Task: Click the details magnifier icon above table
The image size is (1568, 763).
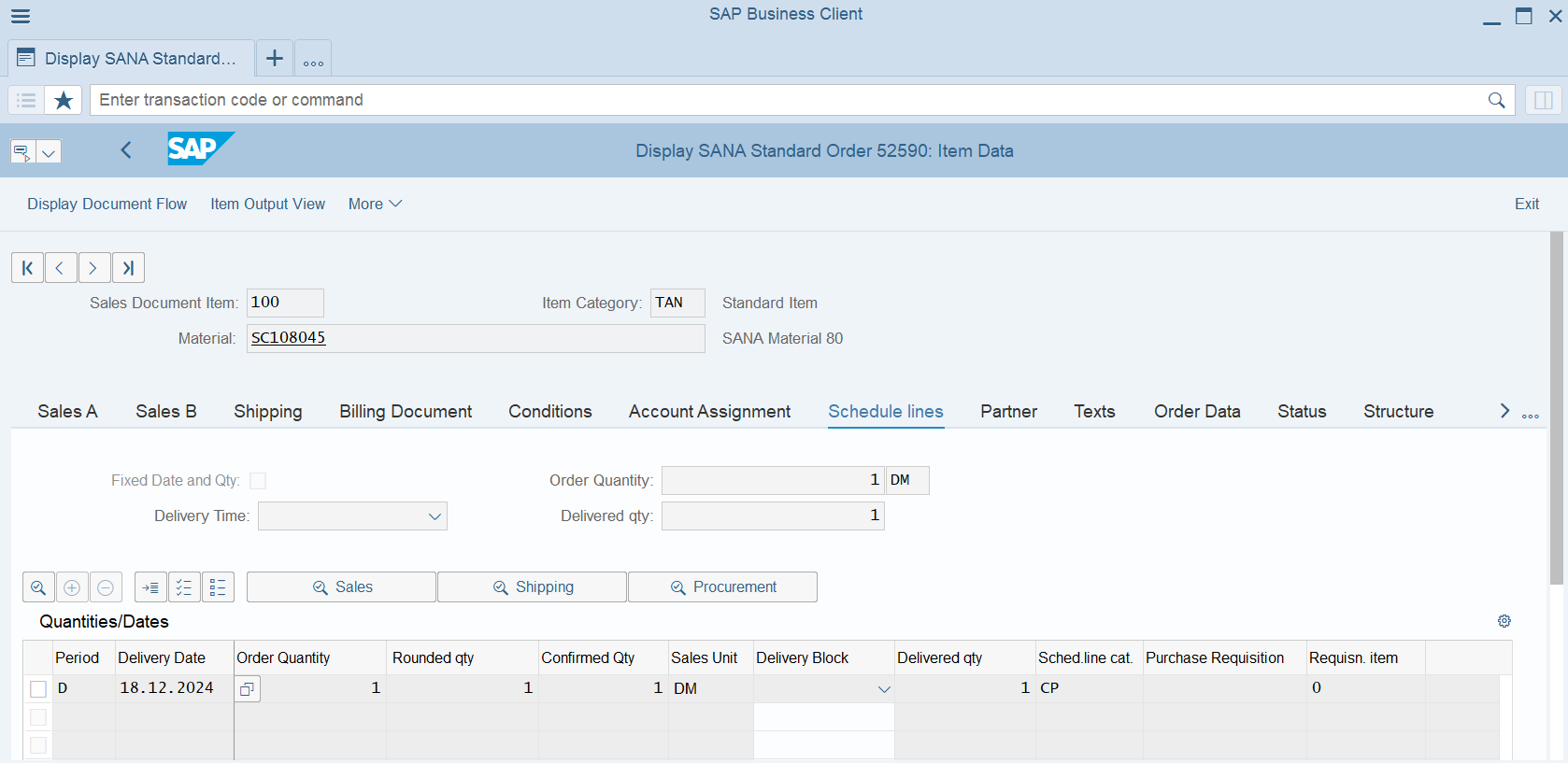Action: pos(38,587)
